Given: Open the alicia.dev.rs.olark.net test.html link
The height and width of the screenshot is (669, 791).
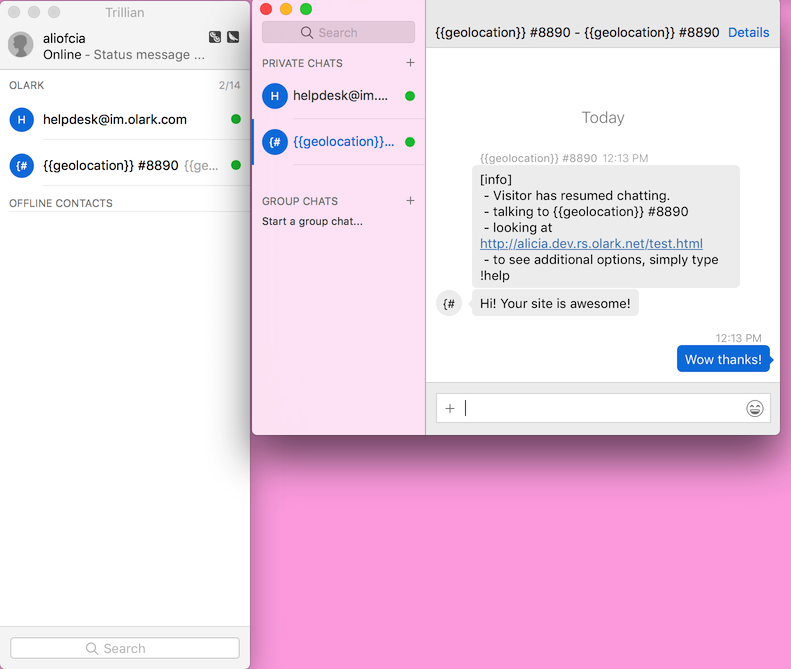Looking at the screenshot, I should click(x=591, y=244).
